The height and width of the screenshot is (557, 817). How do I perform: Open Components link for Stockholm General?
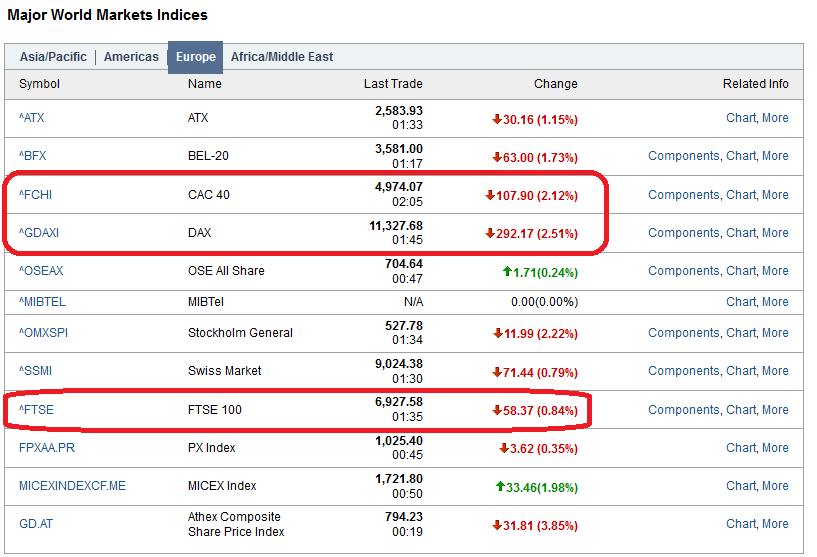click(684, 332)
